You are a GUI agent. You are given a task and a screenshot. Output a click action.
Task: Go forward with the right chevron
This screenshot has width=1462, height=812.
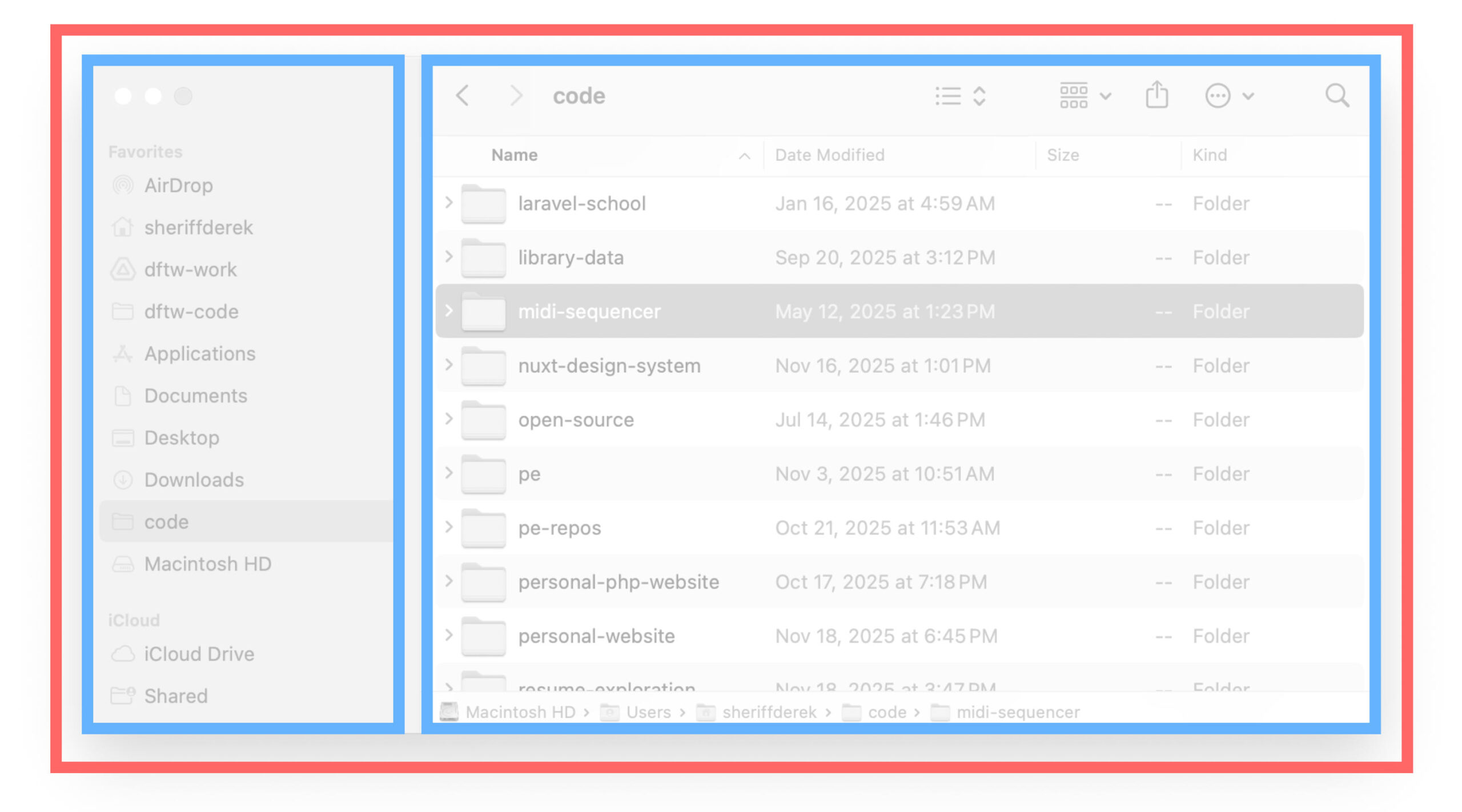(x=515, y=95)
